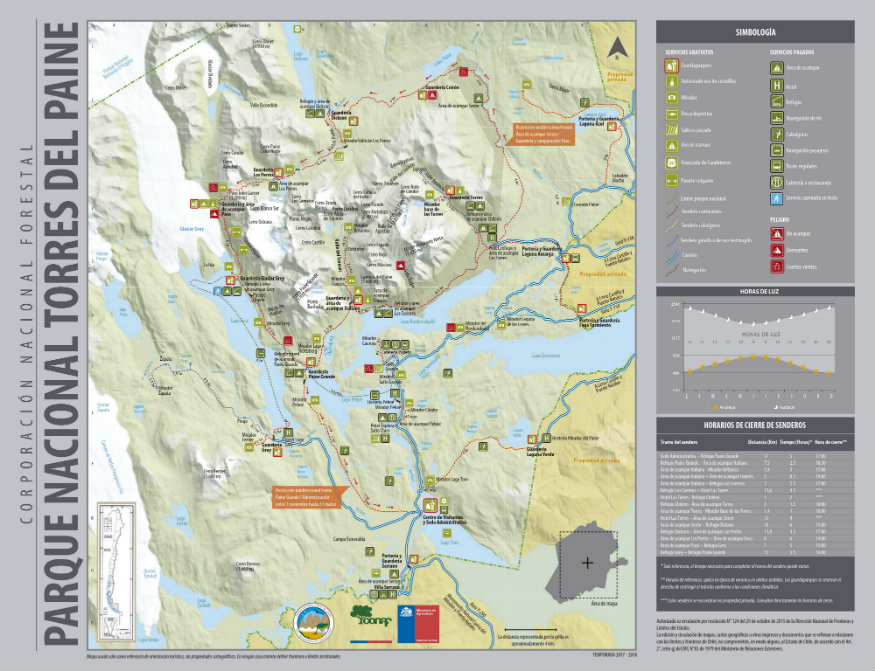This screenshot has width=875, height=671.
Task: Click the Ministerio de Agricultura Chile logo
Action: click(x=418, y=624)
